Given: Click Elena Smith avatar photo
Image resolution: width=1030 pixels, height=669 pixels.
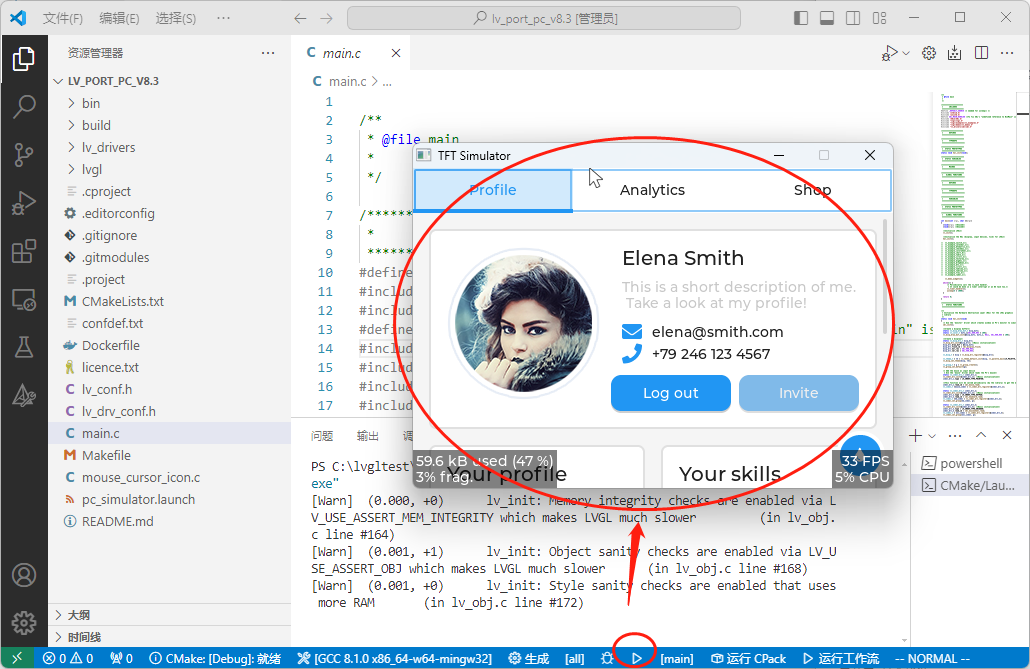Looking at the screenshot, I should [524, 324].
